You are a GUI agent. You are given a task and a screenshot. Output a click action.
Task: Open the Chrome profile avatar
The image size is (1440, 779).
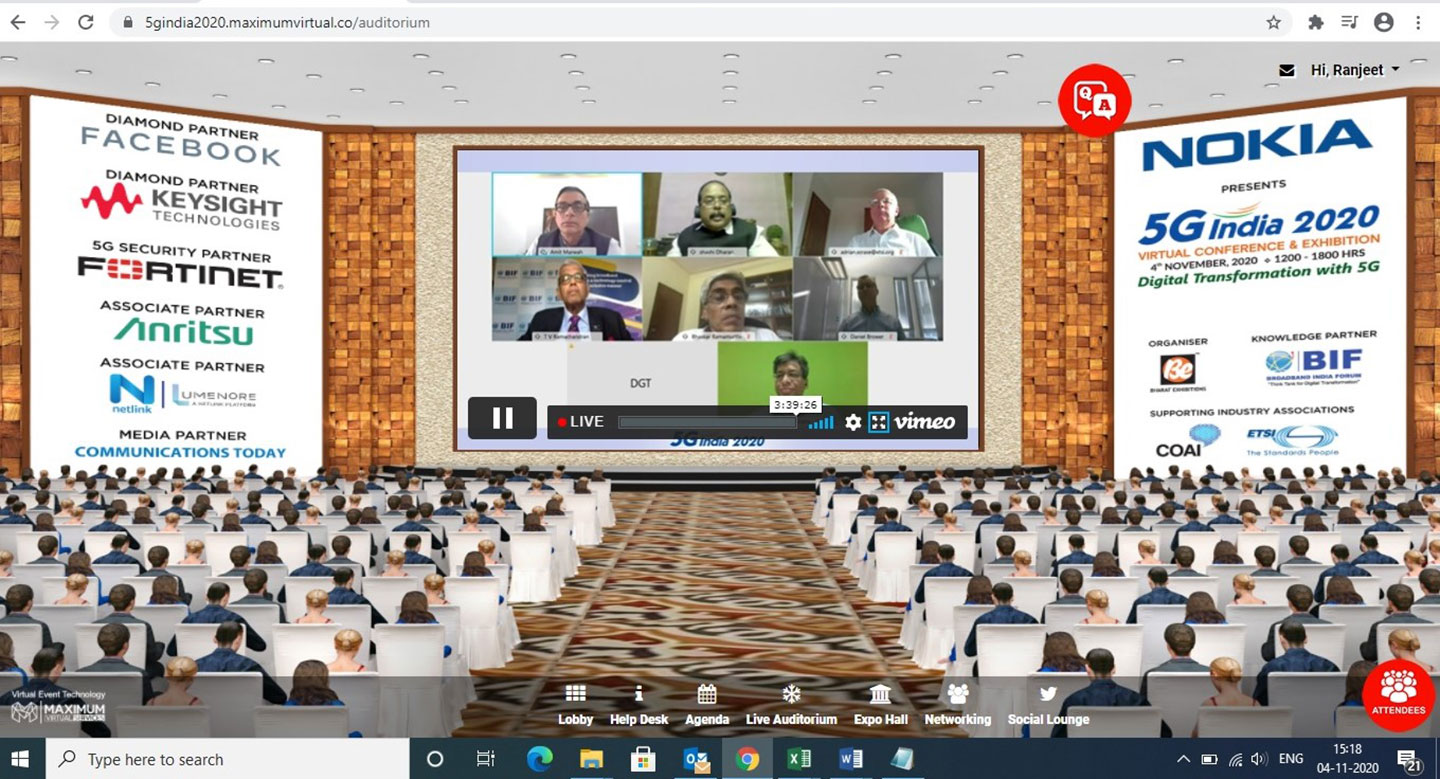[x=1384, y=22]
